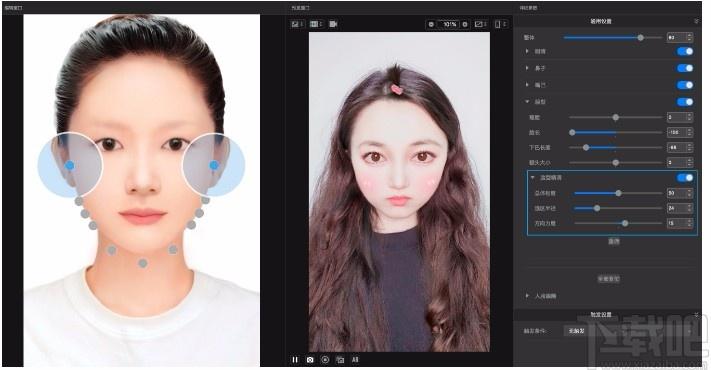Toggle the 脸型 (face shape) switch
Image resolution: width=711 pixels, height=370 pixels.
[x=685, y=102]
